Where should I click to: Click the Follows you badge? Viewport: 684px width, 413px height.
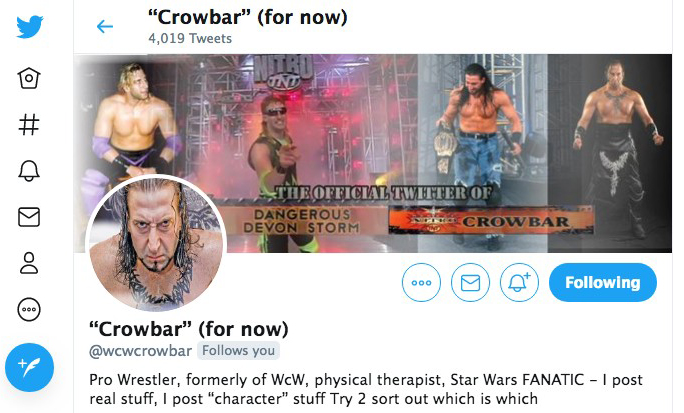point(238,351)
